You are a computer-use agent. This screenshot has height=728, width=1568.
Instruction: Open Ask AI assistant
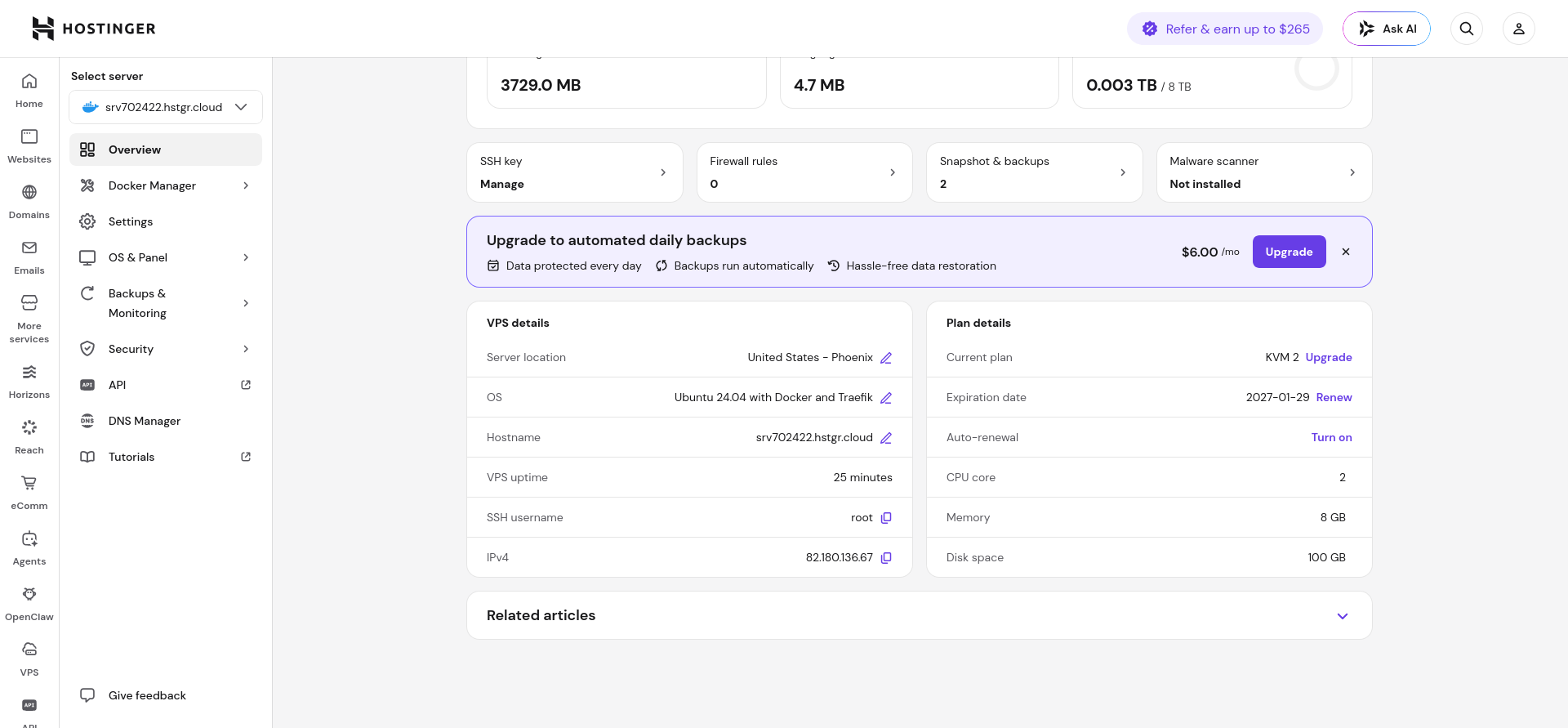tap(1387, 29)
